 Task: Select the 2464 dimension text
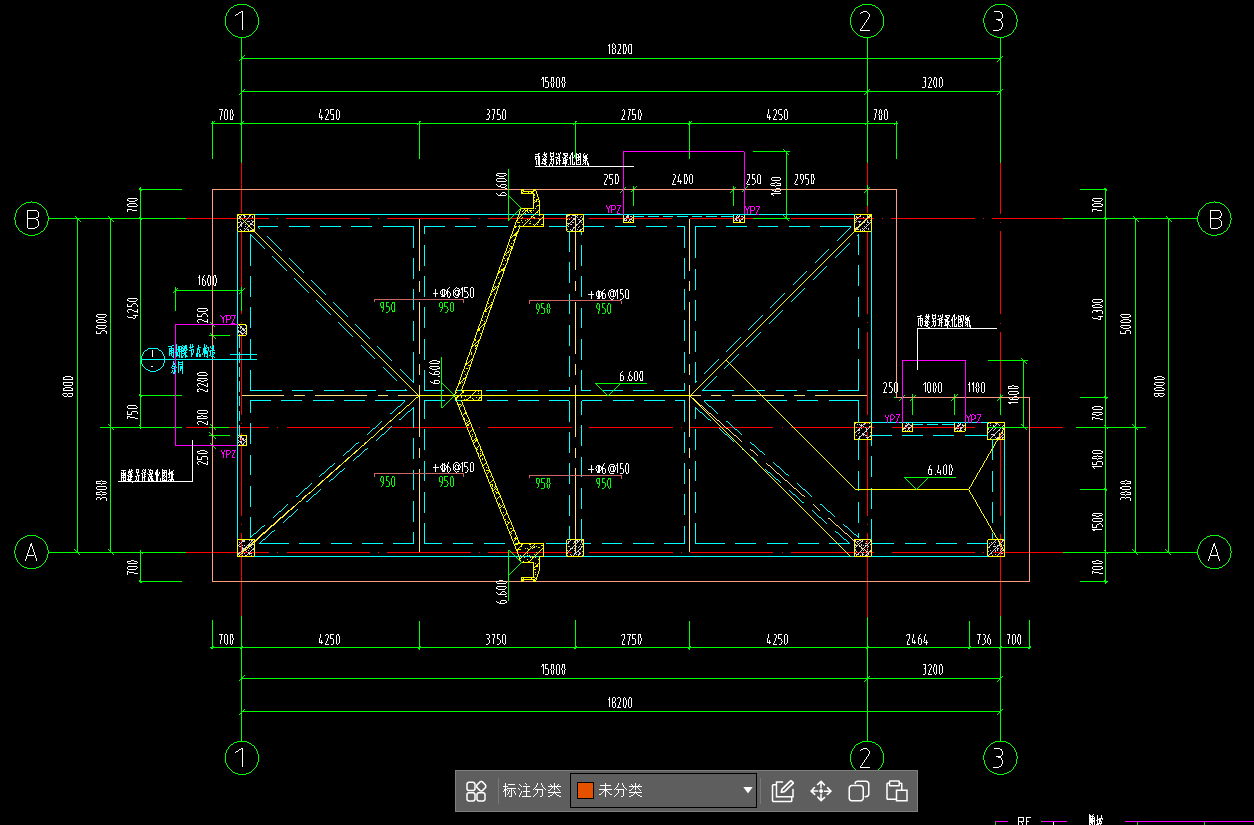pyautogui.click(x=915, y=639)
